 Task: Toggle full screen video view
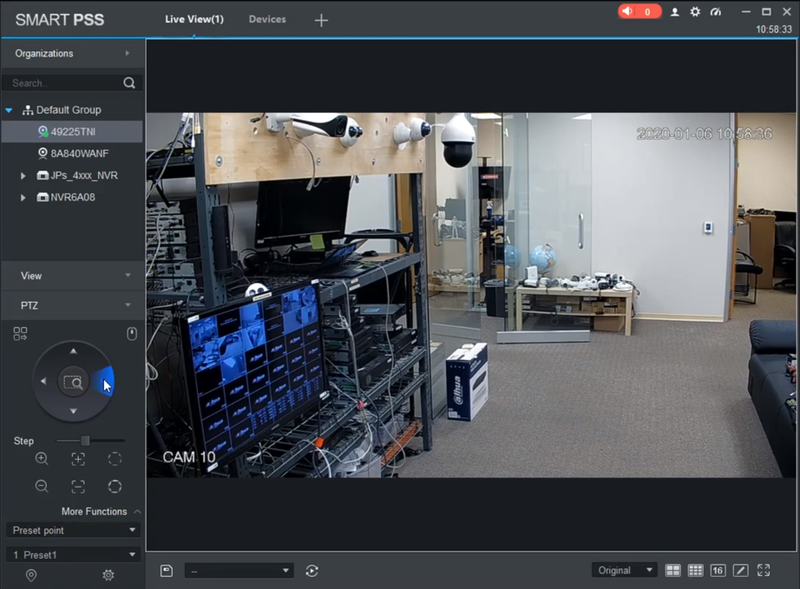(x=764, y=570)
